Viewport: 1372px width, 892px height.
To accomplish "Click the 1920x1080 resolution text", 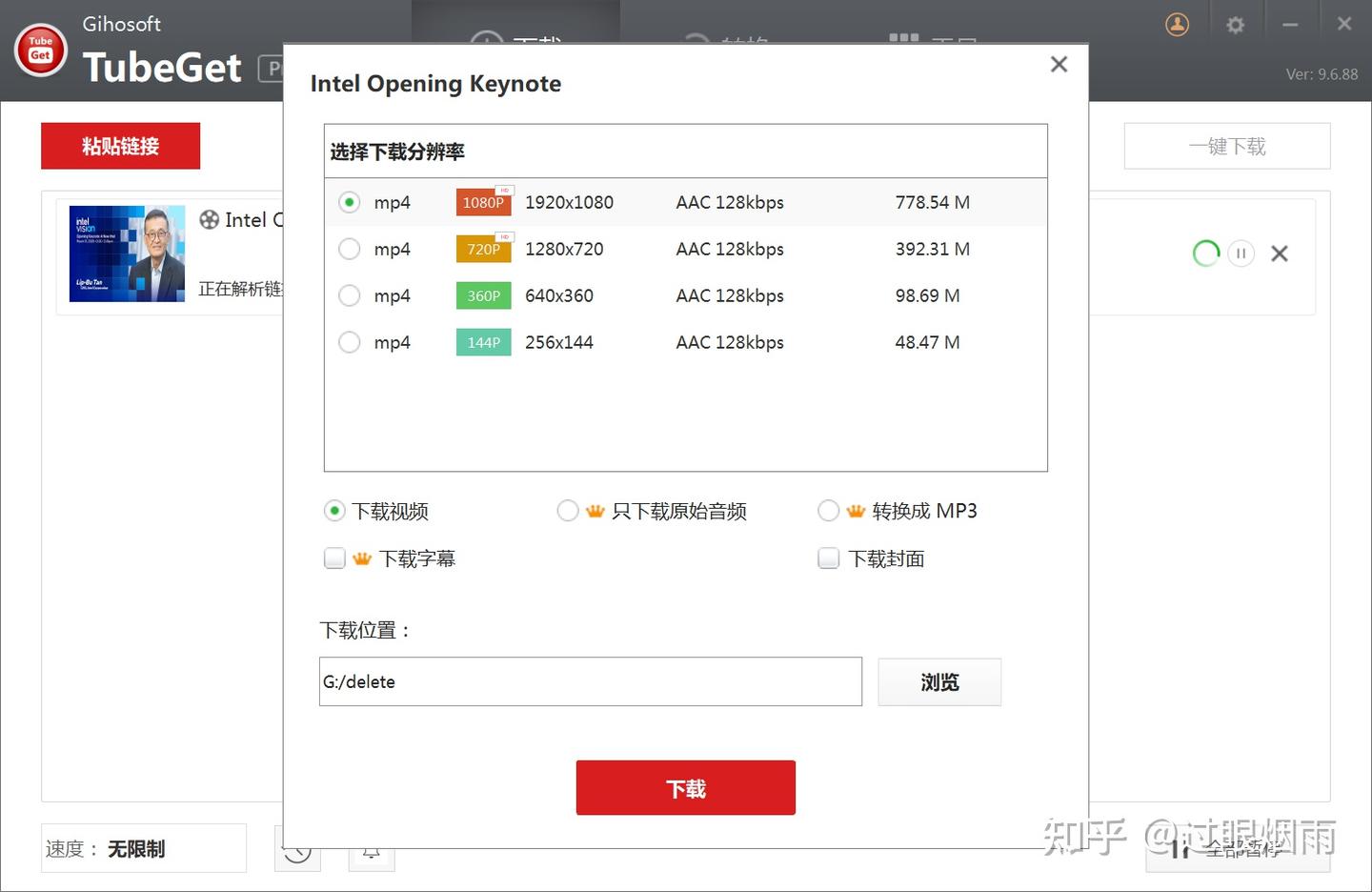I will click(569, 202).
